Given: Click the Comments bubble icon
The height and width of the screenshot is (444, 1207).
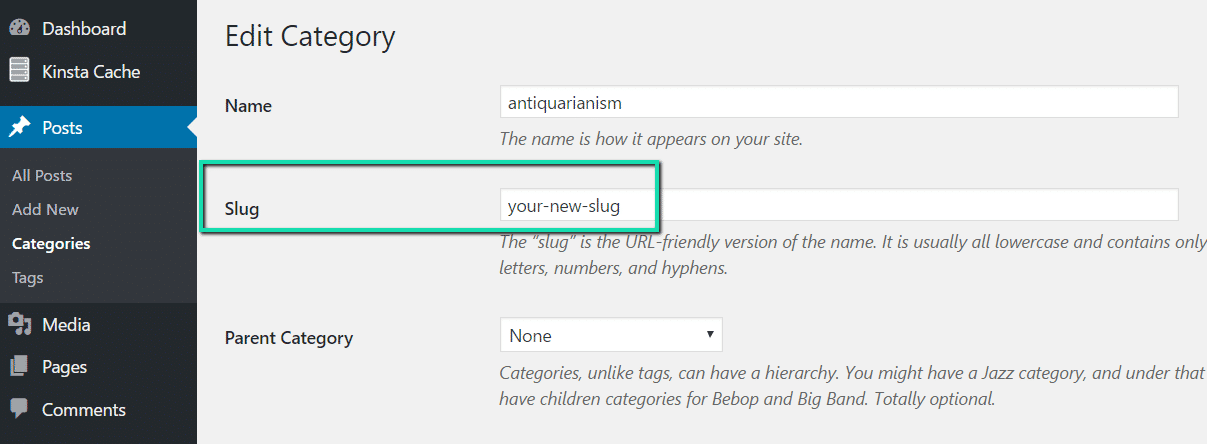Looking at the screenshot, I should tap(19, 409).
